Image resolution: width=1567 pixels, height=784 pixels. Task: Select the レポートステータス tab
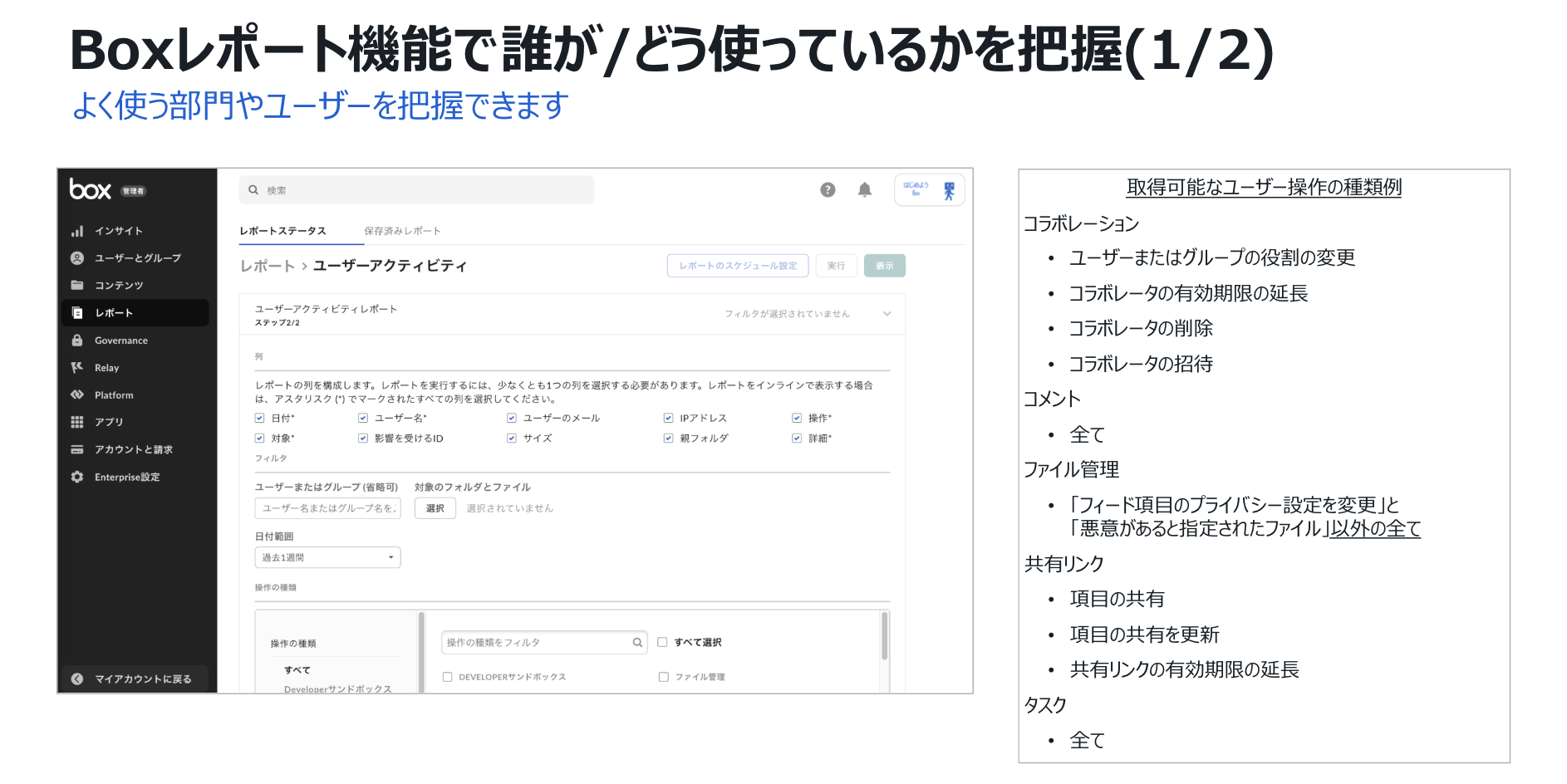(282, 231)
